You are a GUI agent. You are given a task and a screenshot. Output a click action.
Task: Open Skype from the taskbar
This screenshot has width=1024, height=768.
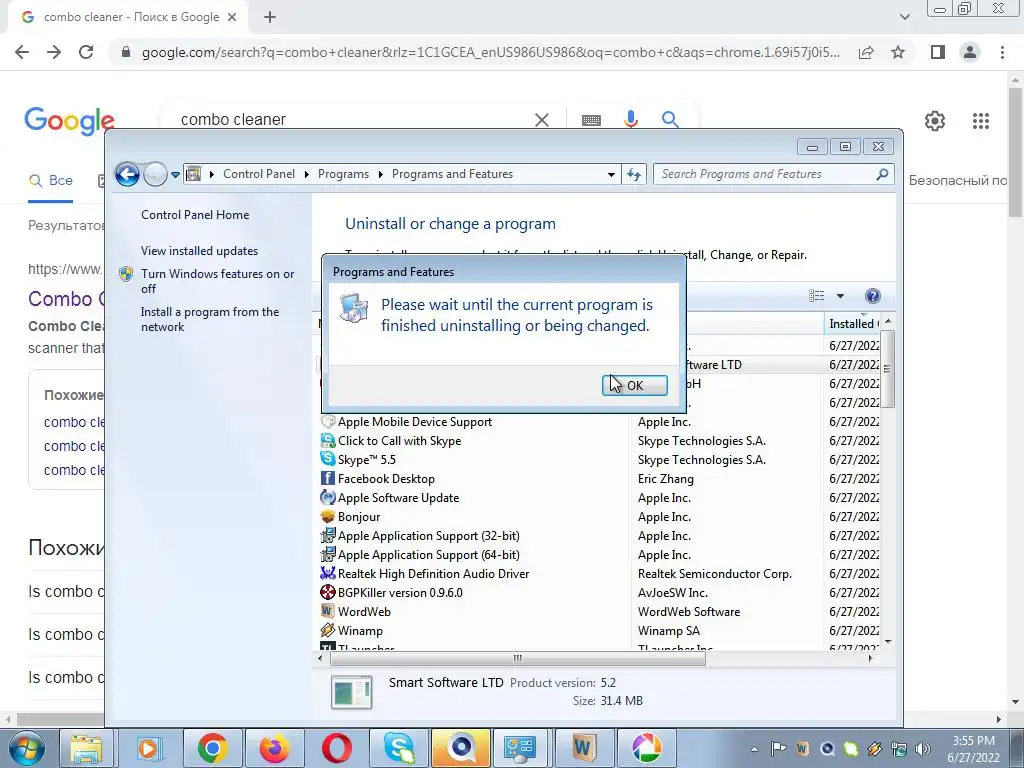click(398, 748)
